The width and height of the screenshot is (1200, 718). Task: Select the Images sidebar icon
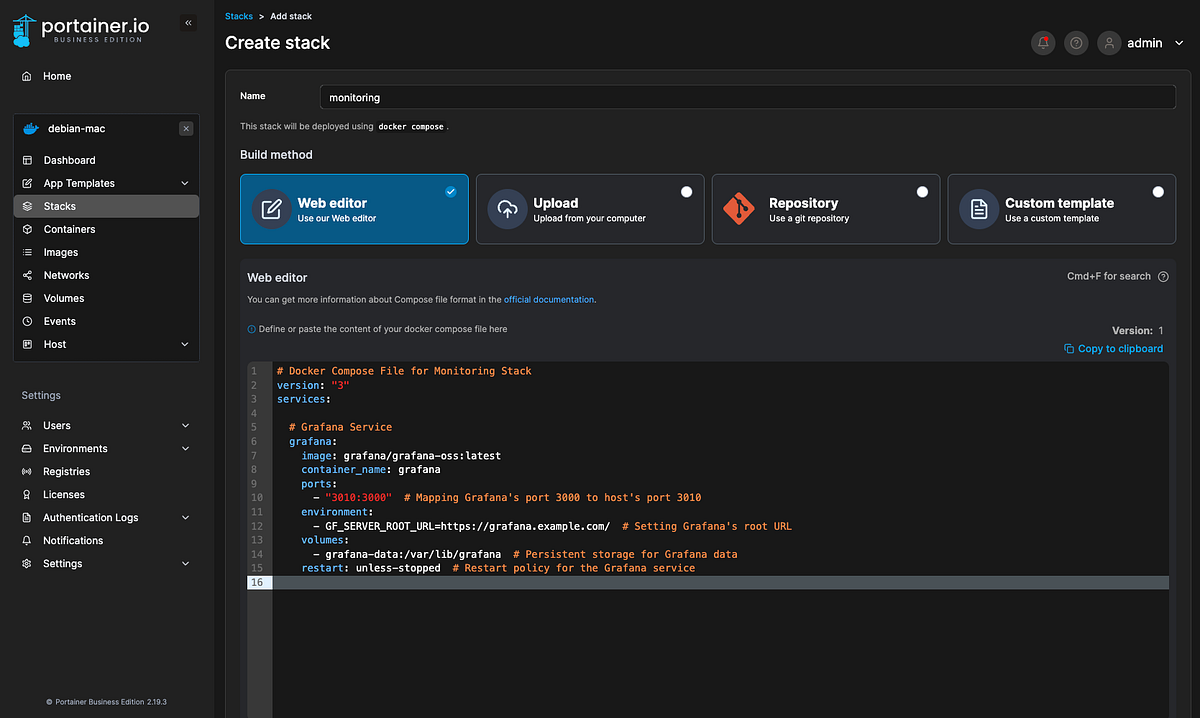pos(25,252)
